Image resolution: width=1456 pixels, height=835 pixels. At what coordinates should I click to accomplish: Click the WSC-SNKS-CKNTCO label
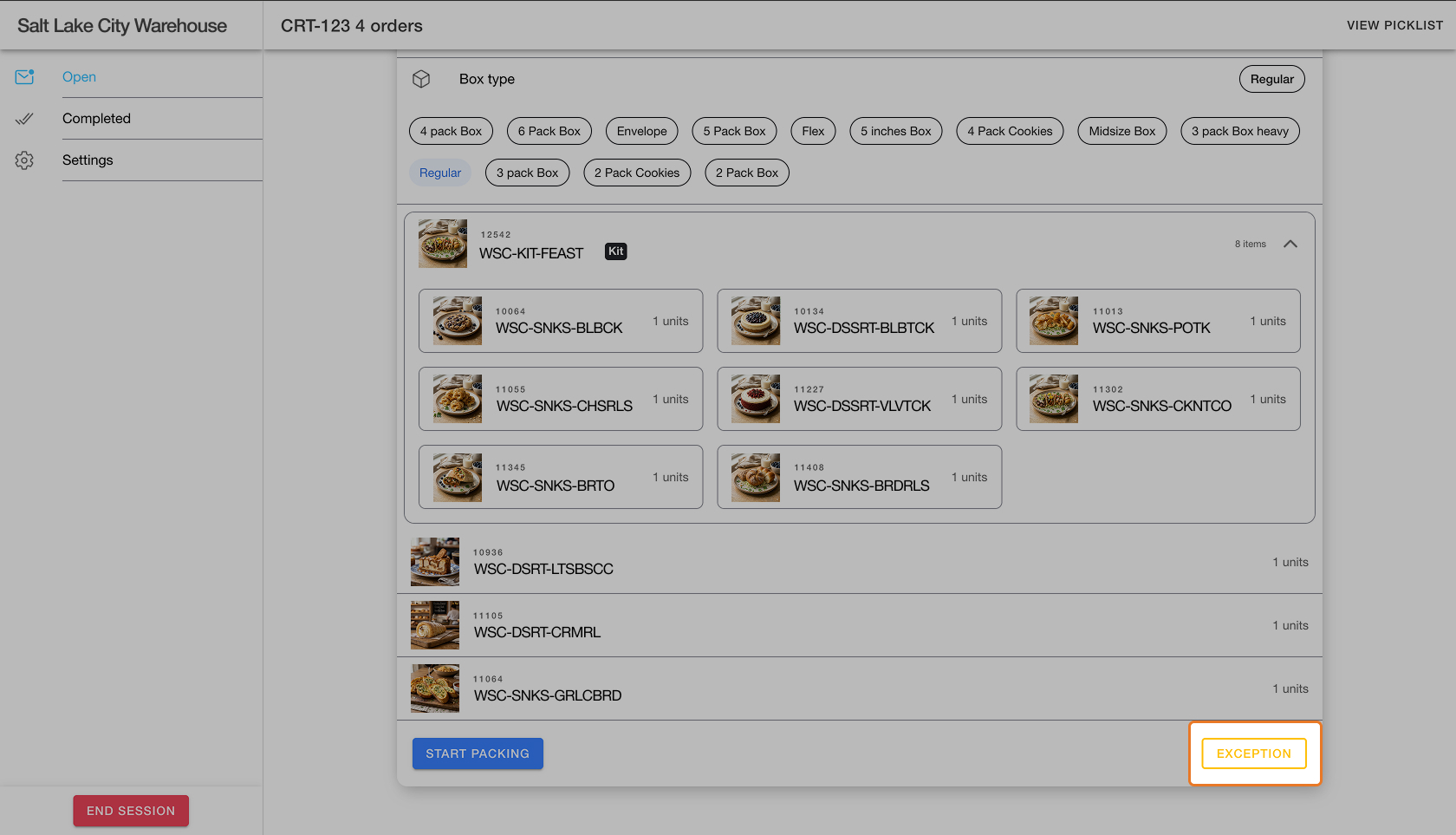[x=1162, y=406]
